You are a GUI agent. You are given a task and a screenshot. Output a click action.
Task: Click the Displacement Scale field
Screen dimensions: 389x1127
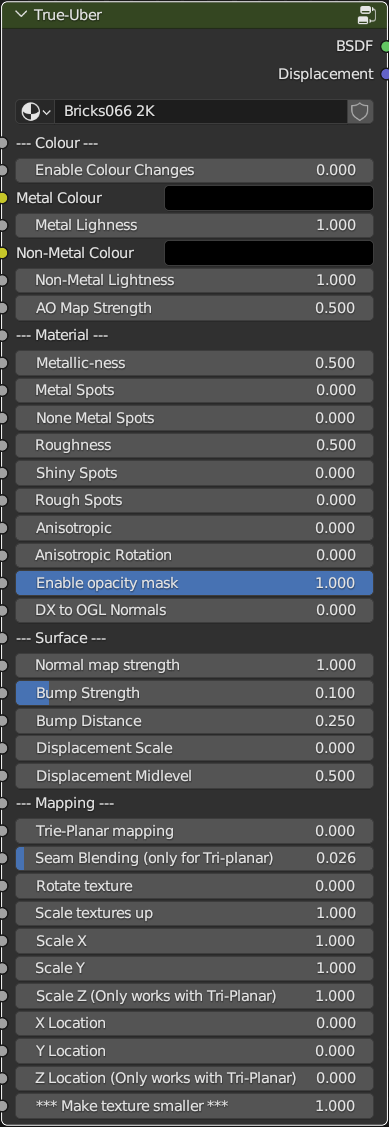(194, 748)
